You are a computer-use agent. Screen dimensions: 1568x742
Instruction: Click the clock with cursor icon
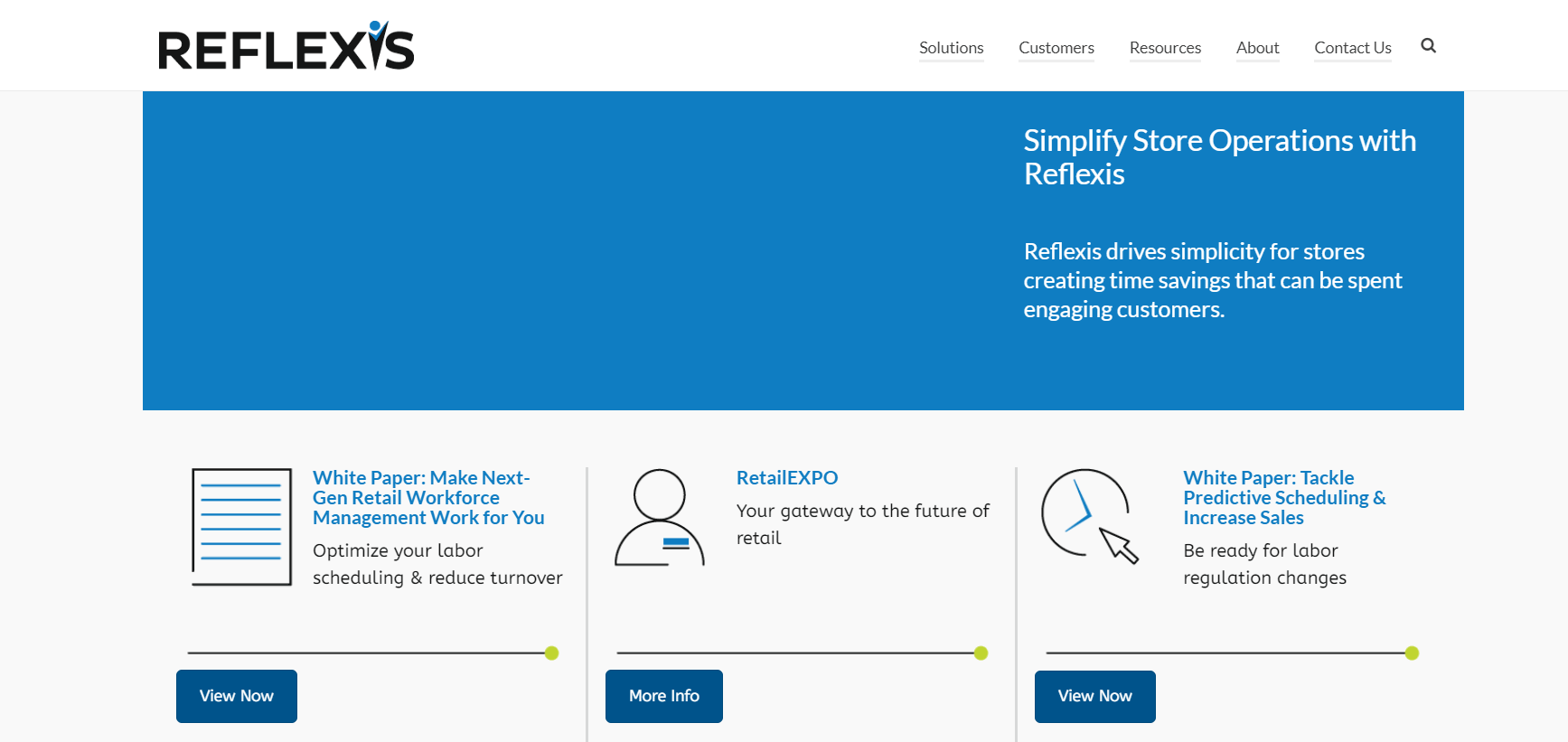coord(1089,516)
